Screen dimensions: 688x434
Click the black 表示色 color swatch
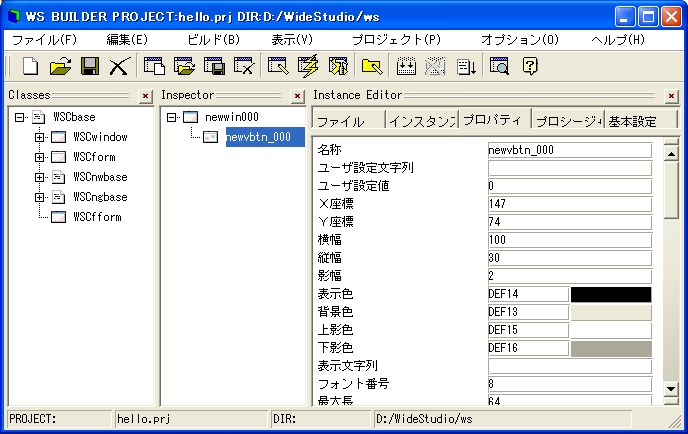pyautogui.click(x=611, y=294)
